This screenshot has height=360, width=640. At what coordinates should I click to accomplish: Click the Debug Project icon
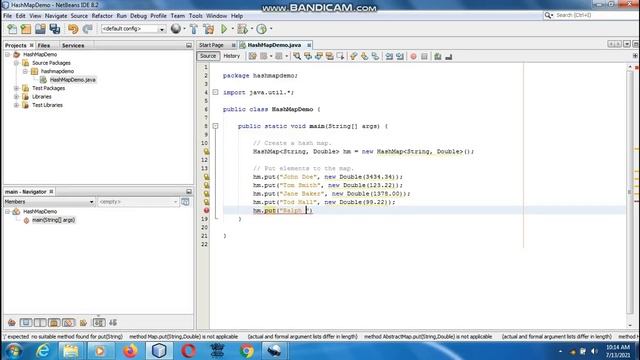(242, 29)
